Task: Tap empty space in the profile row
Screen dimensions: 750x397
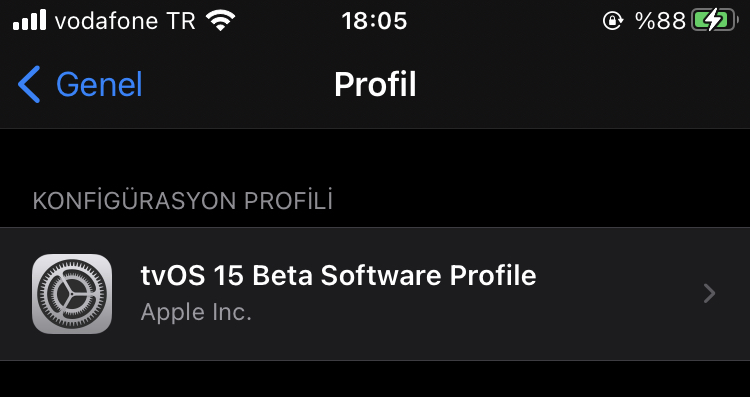Action: [x=622, y=294]
